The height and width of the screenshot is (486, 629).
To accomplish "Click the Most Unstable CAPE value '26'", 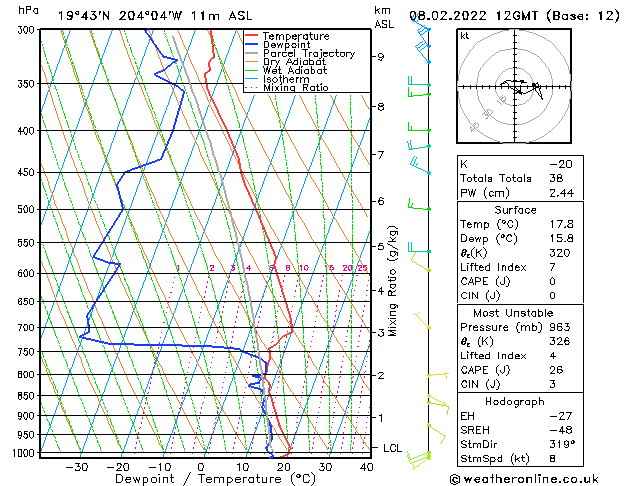I will point(556,370).
